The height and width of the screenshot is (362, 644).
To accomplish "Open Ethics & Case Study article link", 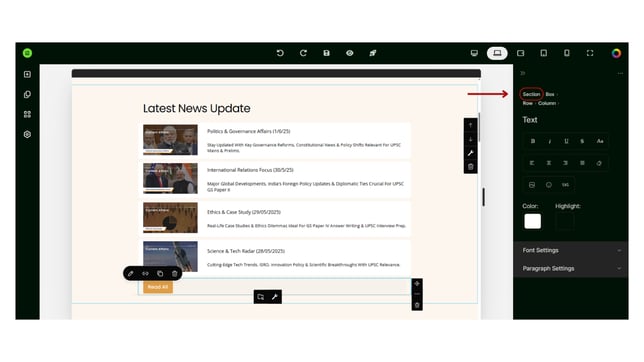I will 244,212.
